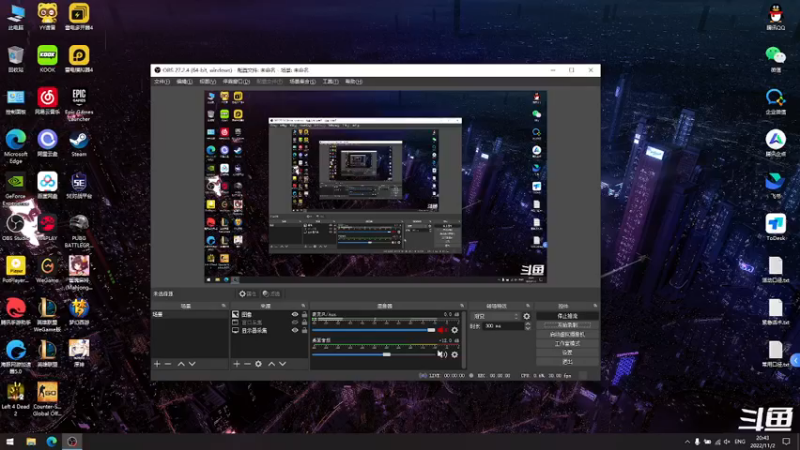Adjust mic audio volume slider

(373, 330)
